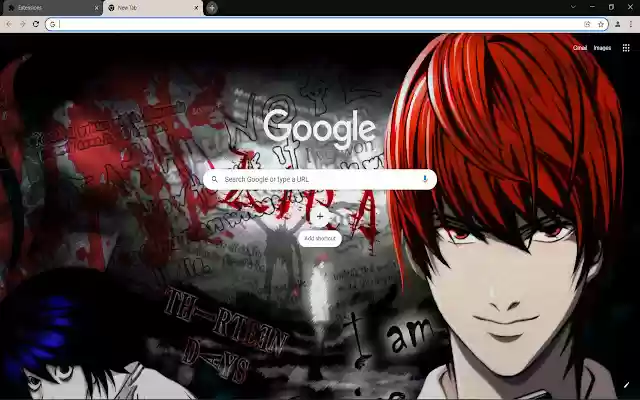Expand the tab search dropdown arrow
The height and width of the screenshot is (400, 640).
573,7
